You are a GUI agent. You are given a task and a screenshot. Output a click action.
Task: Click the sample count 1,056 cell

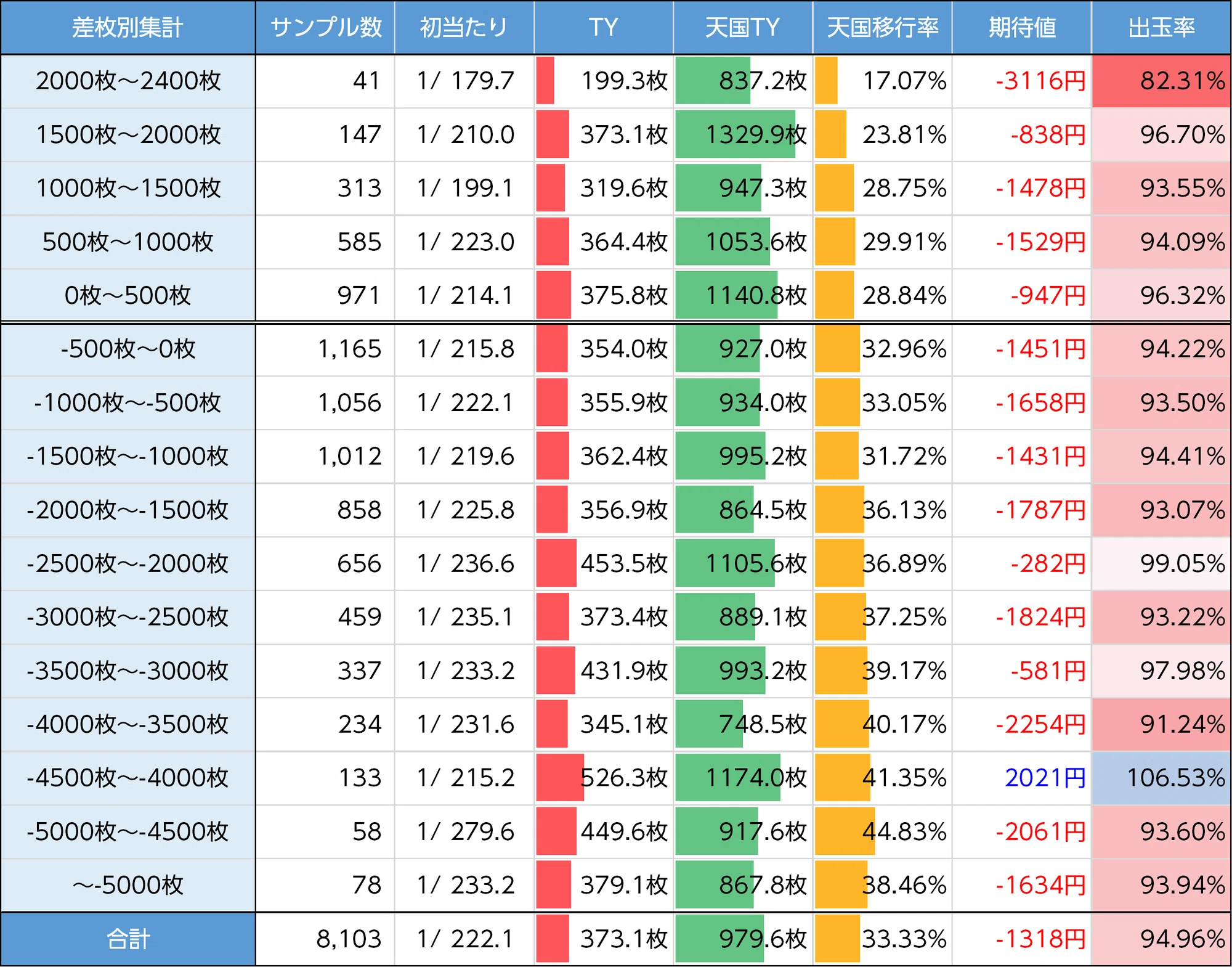(325, 402)
